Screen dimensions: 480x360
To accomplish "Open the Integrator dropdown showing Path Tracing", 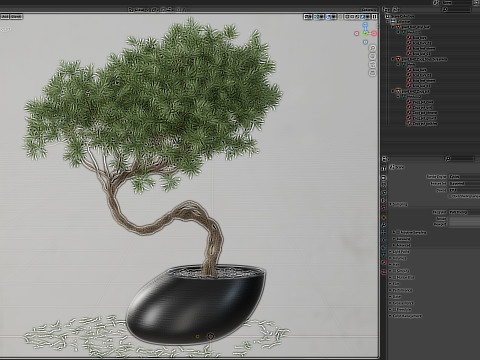I will pos(464,212).
